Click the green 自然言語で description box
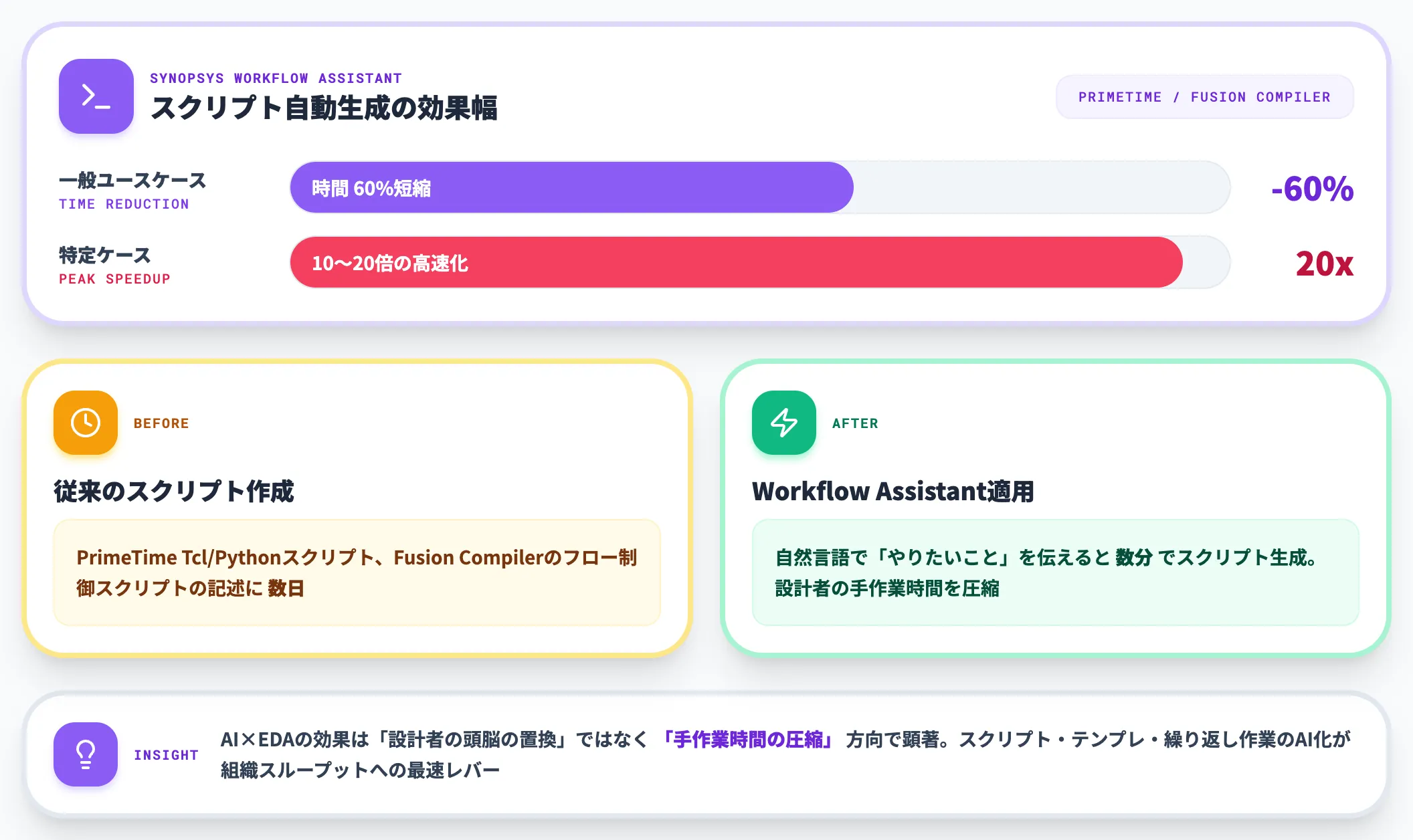 [1056, 572]
